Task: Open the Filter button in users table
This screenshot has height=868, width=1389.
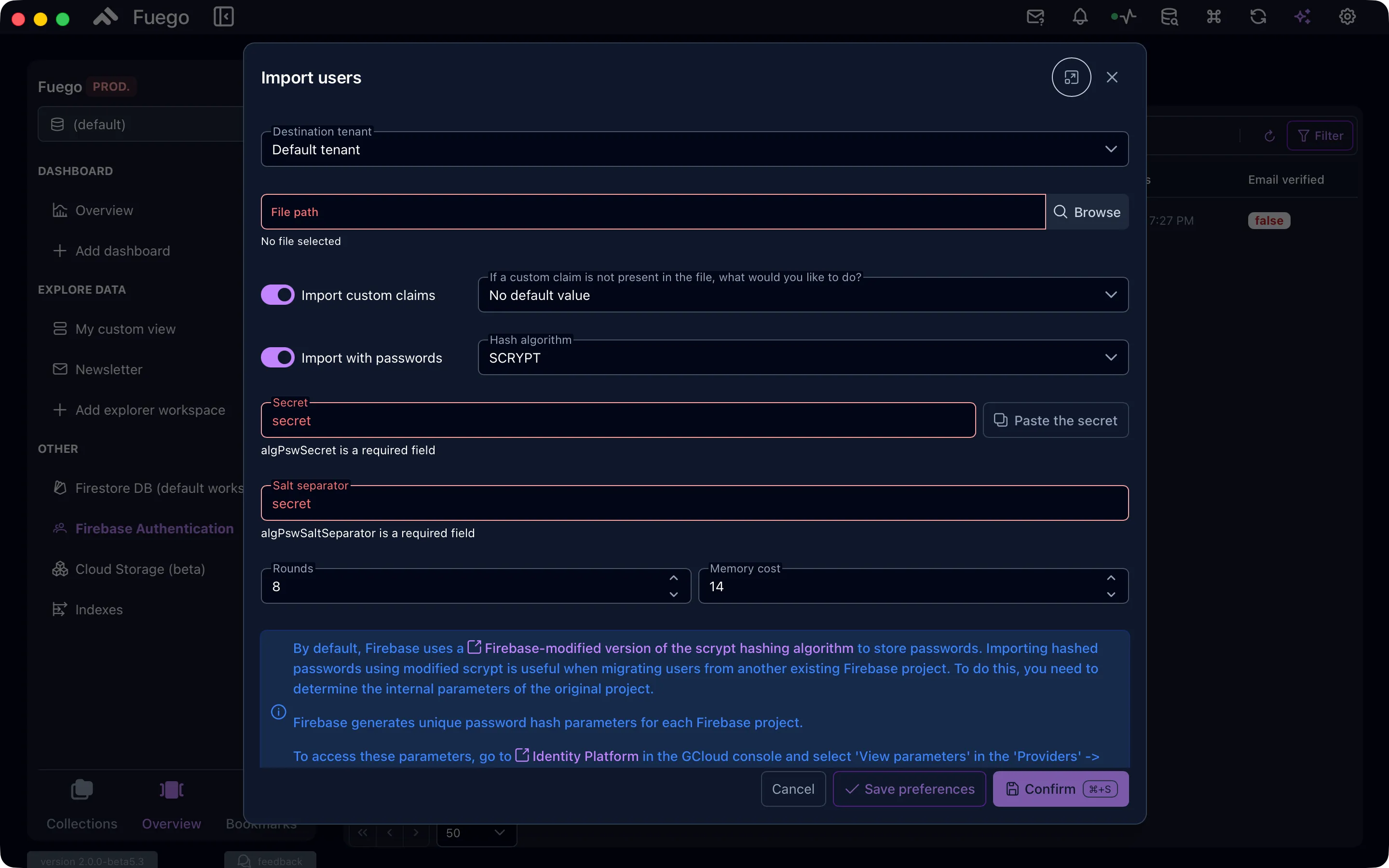Action: pos(1320,136)
